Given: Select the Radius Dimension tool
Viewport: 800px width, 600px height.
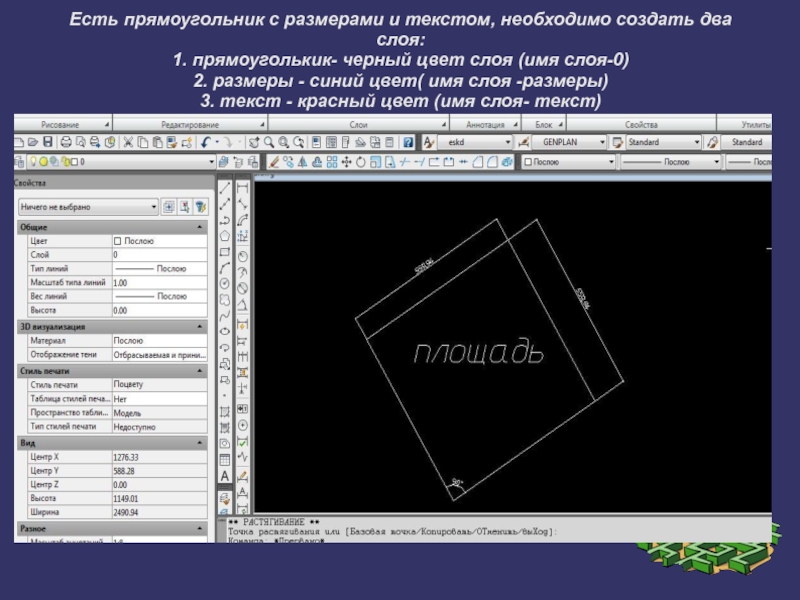Looking at the screenshot, I should [x=243, y=256].
